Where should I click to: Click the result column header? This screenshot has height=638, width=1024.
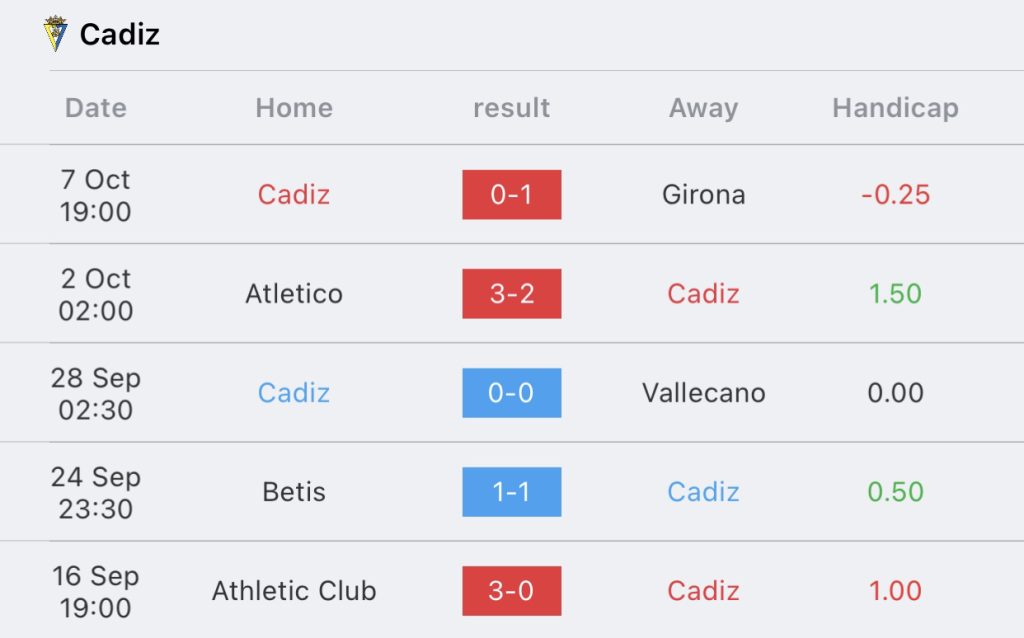(511, 108)
